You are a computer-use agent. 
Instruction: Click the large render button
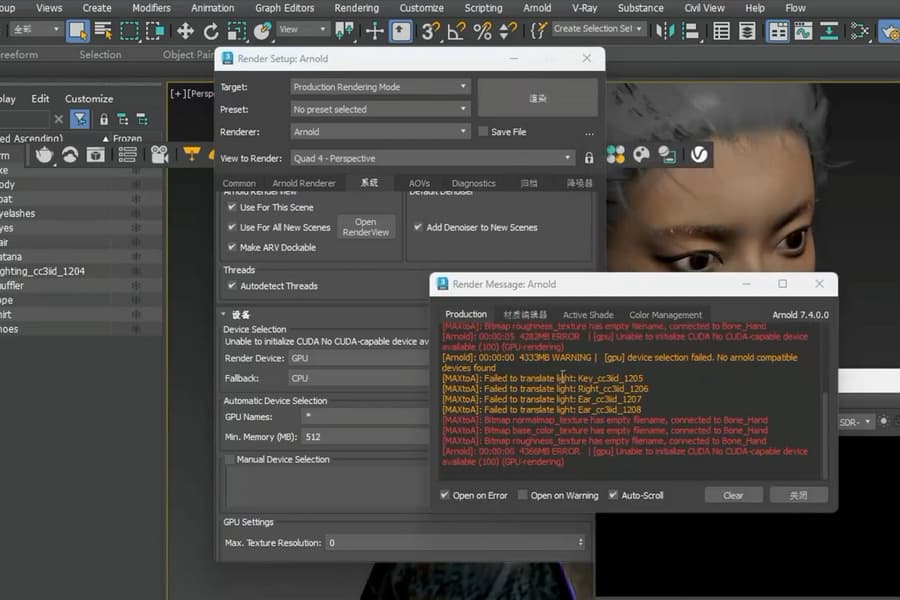pos(537,98)
